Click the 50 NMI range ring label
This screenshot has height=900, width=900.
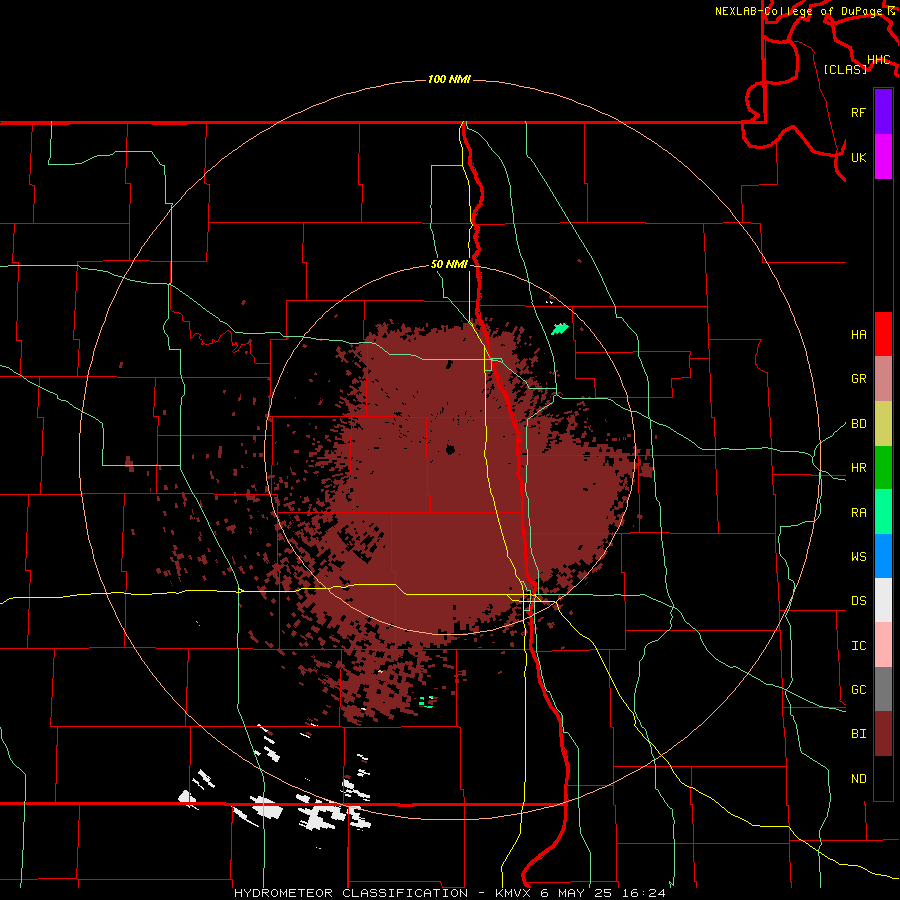pos(449,264)
